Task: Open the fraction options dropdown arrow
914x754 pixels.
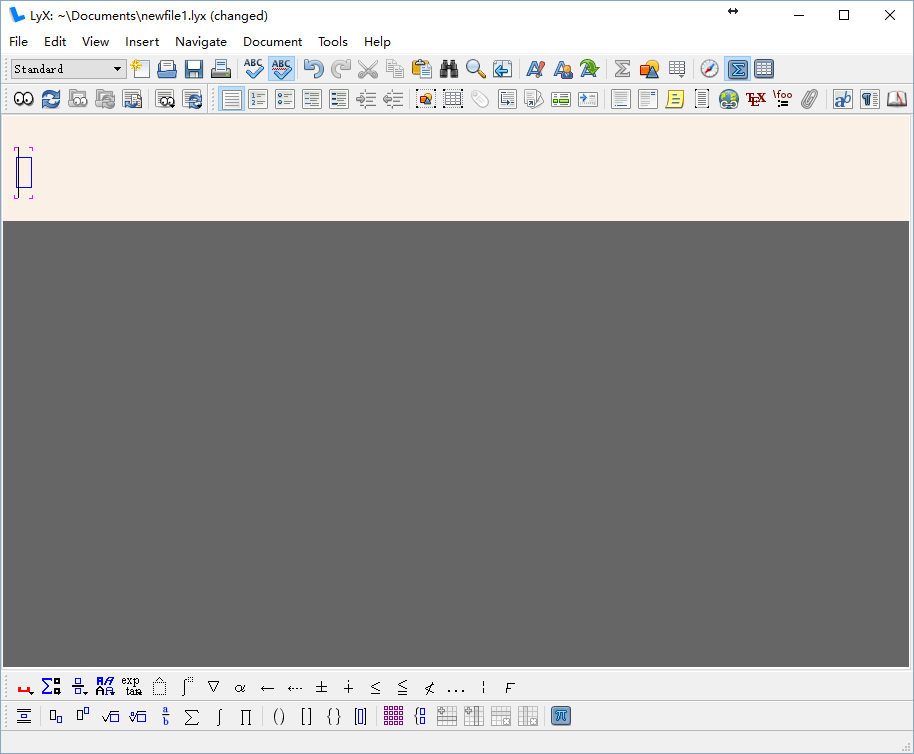Action: coord(83,692)
